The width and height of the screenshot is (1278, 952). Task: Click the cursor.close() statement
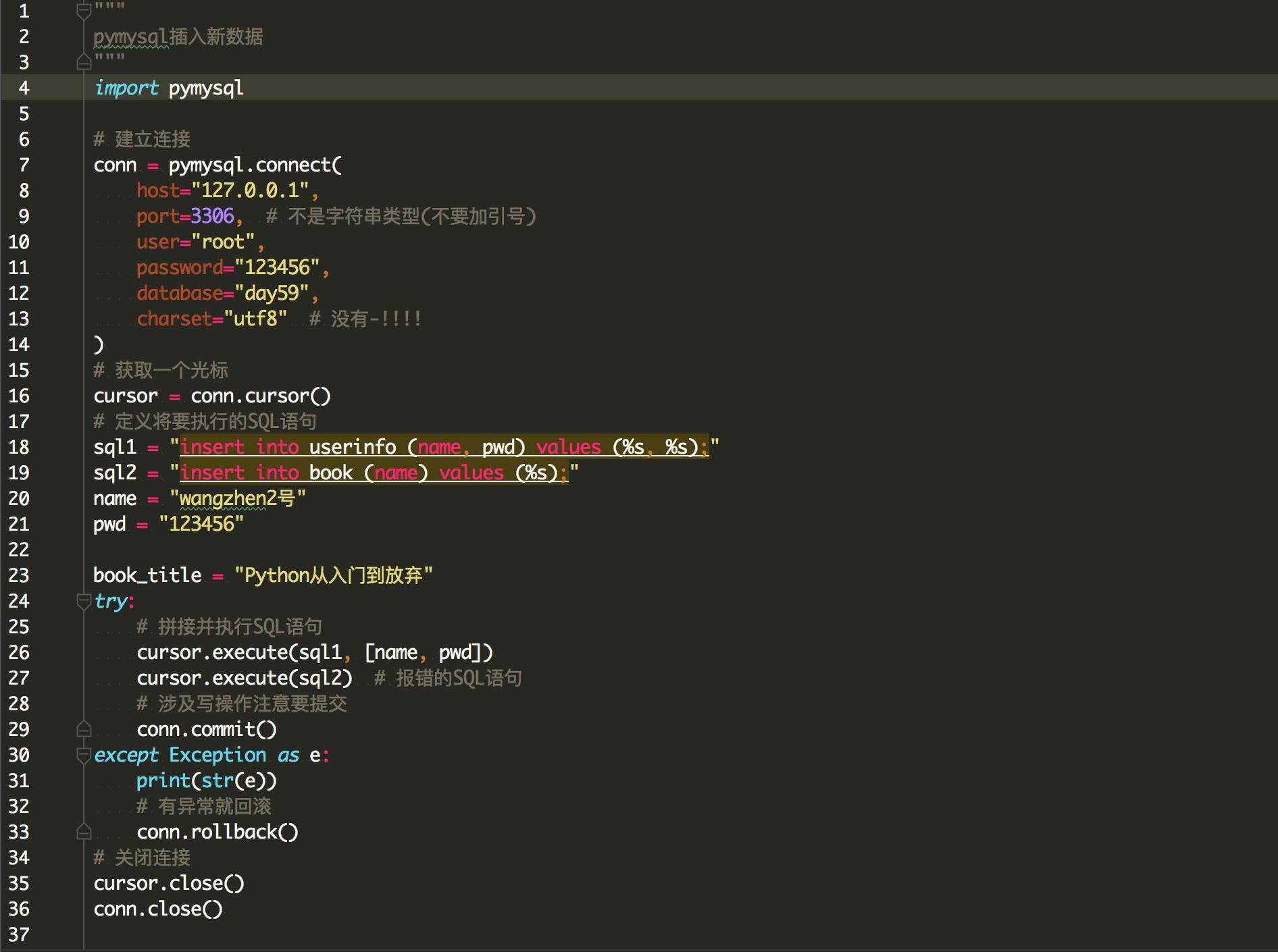point(169,883)
